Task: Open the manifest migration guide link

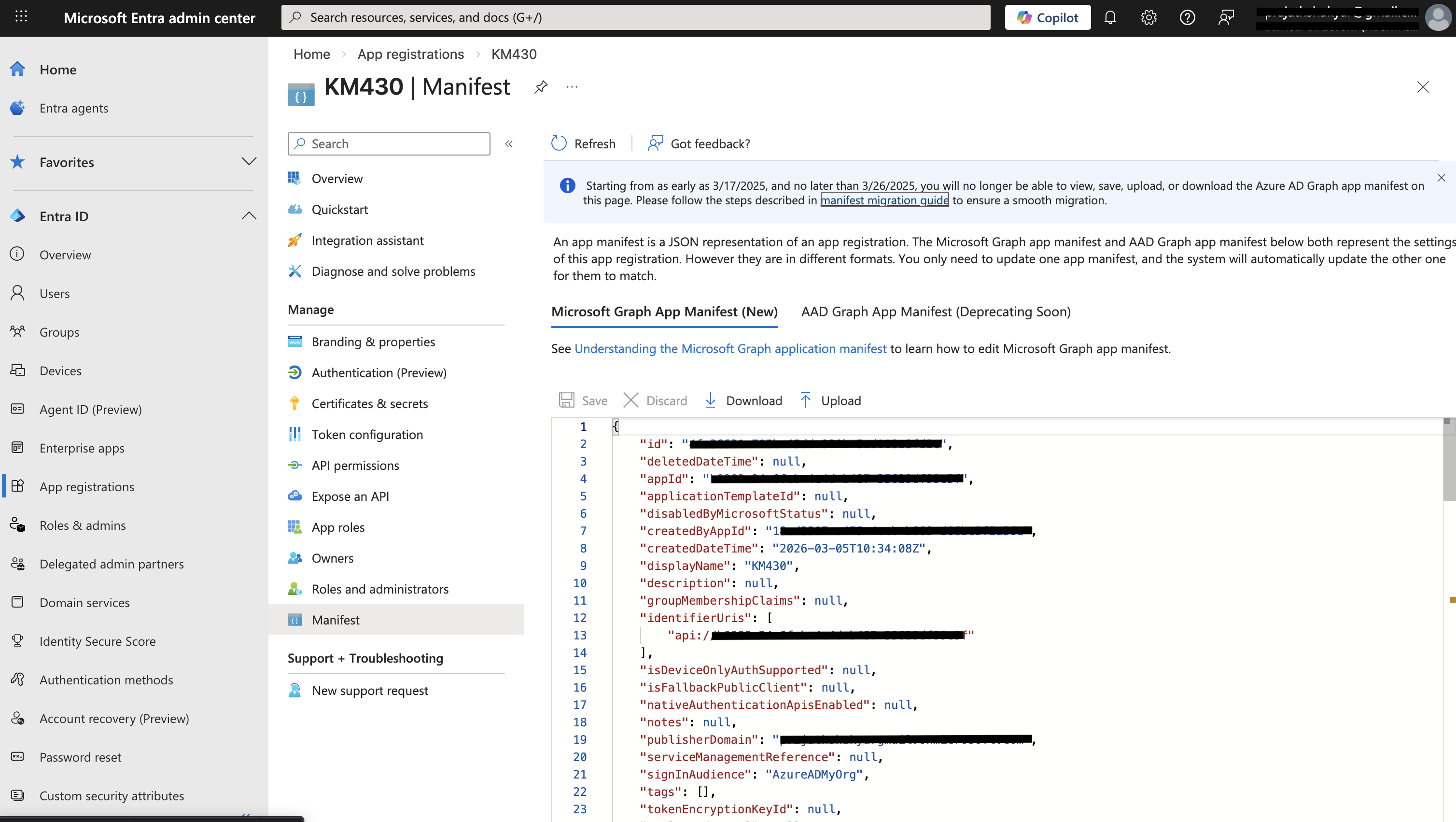Action: [884, 200]
